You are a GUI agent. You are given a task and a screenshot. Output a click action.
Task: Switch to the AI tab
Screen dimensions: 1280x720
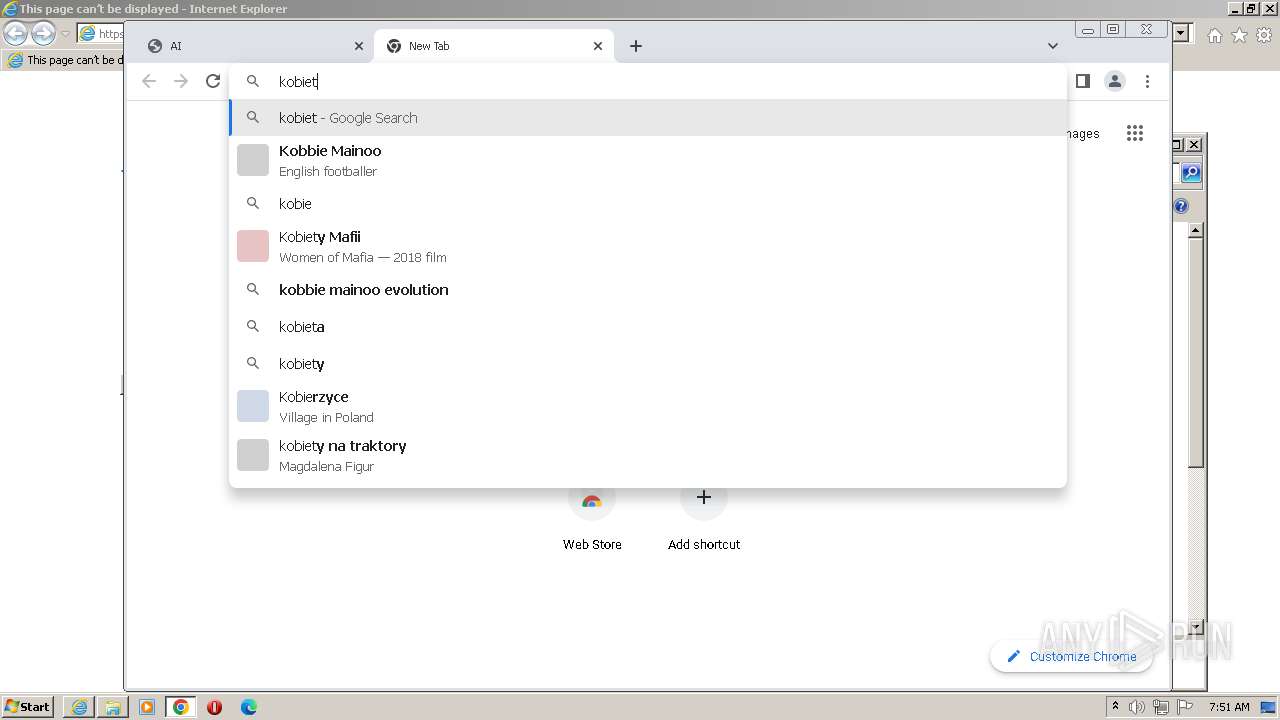[x=255, y=46]
